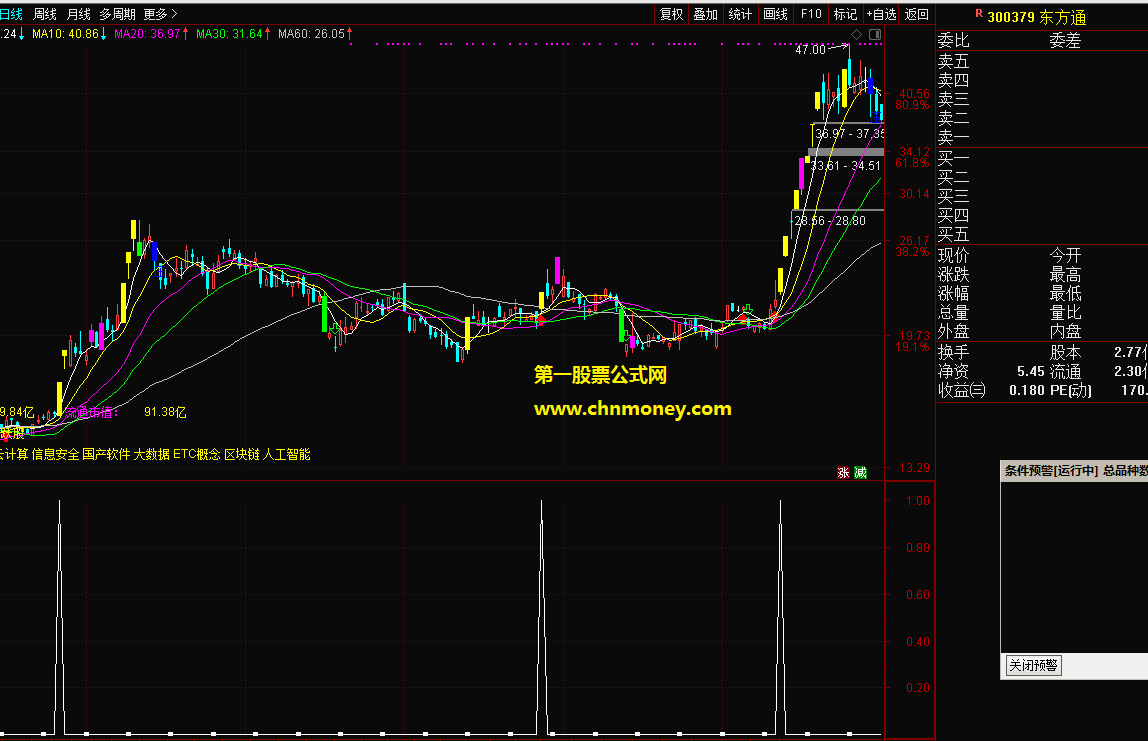The image size is (1148, 741).
Task: Toggle the side panel layout icon
Action: [x=875, y=34]
